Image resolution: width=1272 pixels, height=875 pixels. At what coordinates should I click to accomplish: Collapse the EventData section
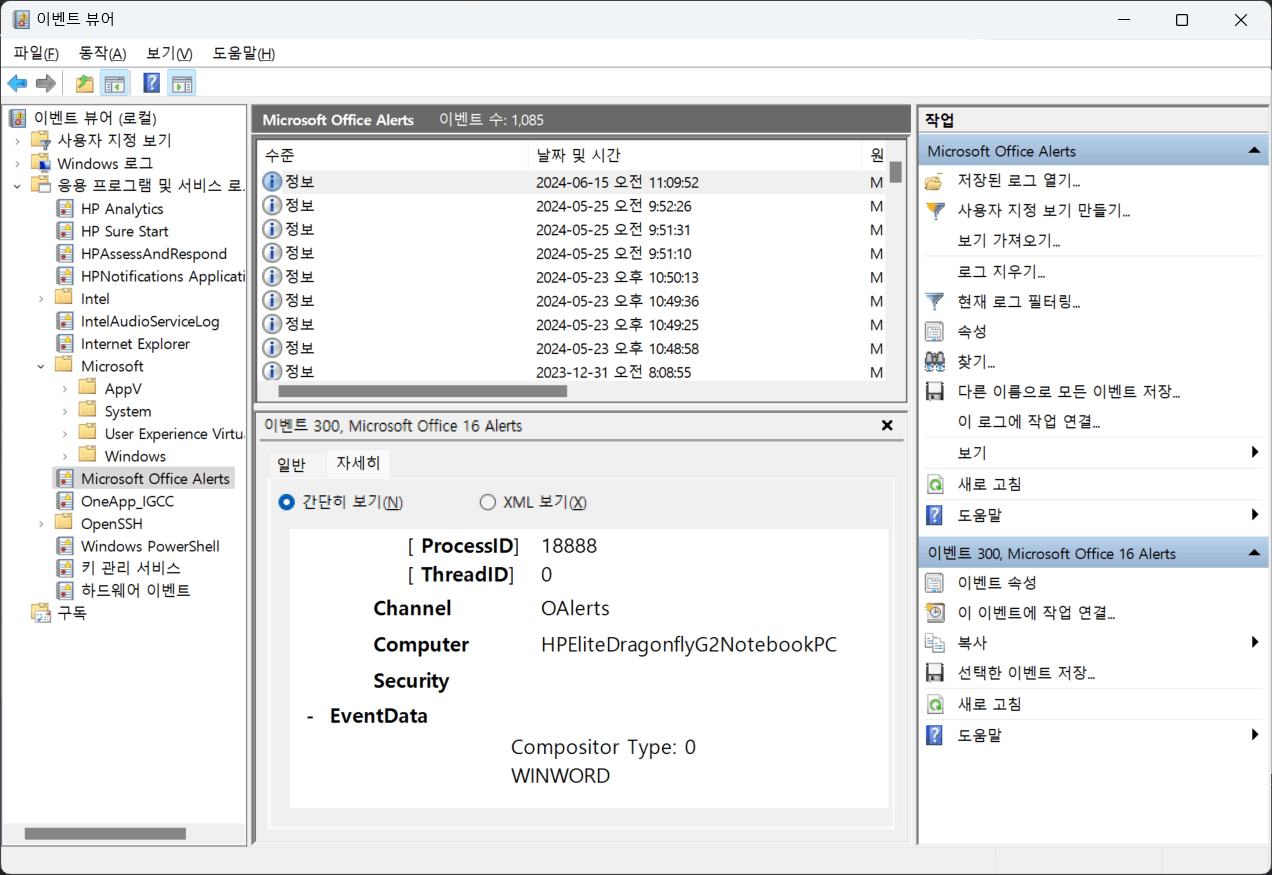pos(312,716)
